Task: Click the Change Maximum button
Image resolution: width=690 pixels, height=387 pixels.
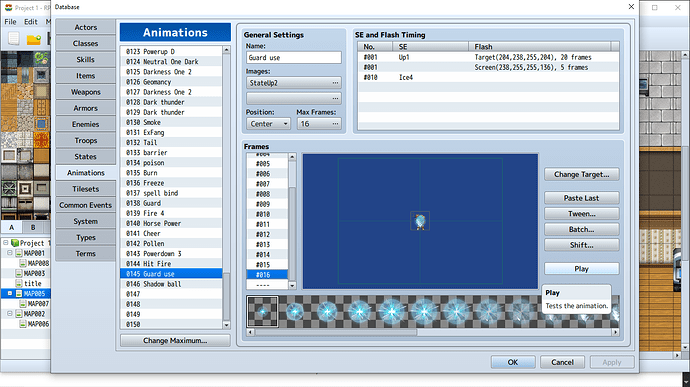Action: [175, 340]
